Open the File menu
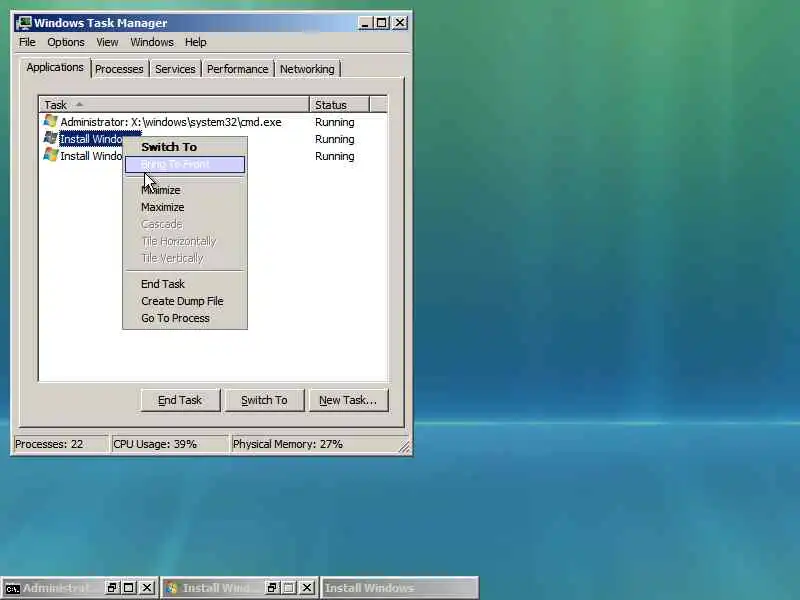The width and height of the screenshot is (800, 600). click(x=27, y=42)
